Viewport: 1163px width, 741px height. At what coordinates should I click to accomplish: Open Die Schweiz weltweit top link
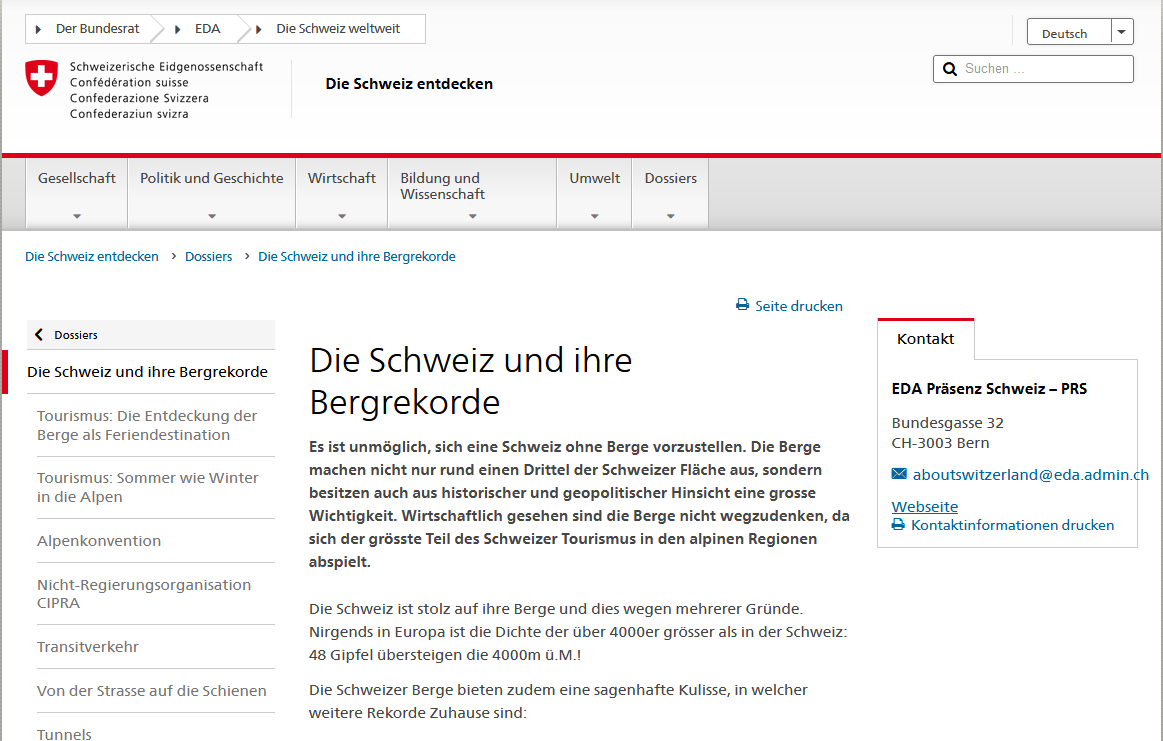tap(337, 29)
